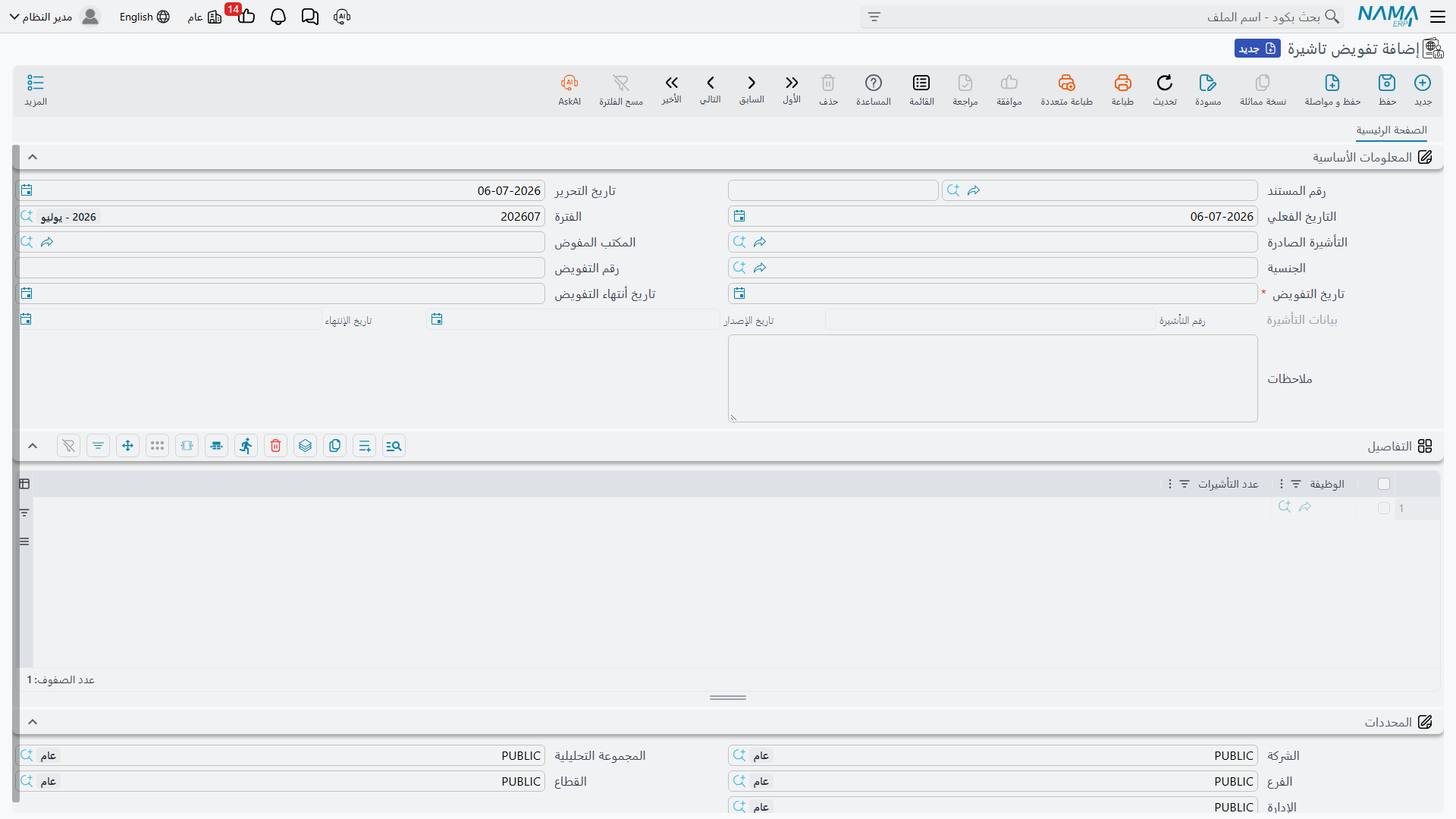Click the ملاحظات notes text area
The width and height of the screenshot is (1456, 819).
pos(993,378)
